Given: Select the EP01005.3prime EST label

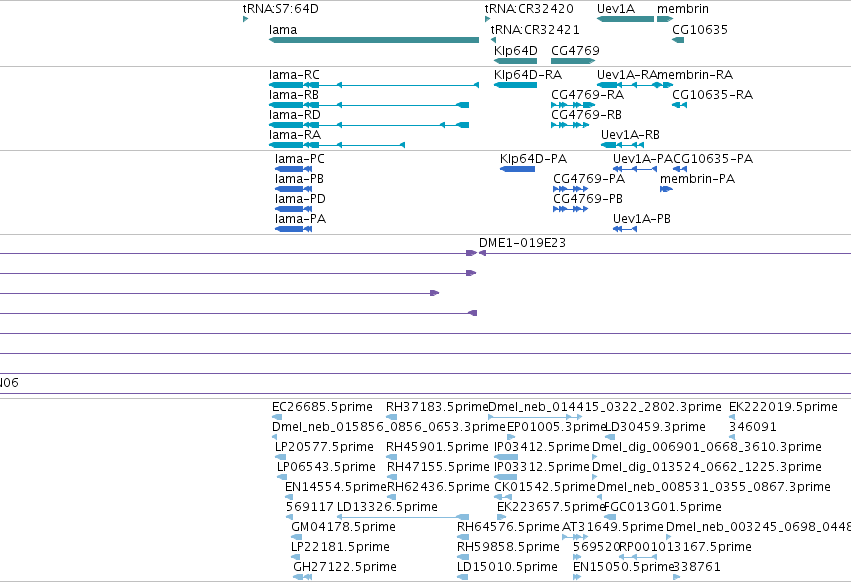Looking at the screenshot, I should [556, 427].
